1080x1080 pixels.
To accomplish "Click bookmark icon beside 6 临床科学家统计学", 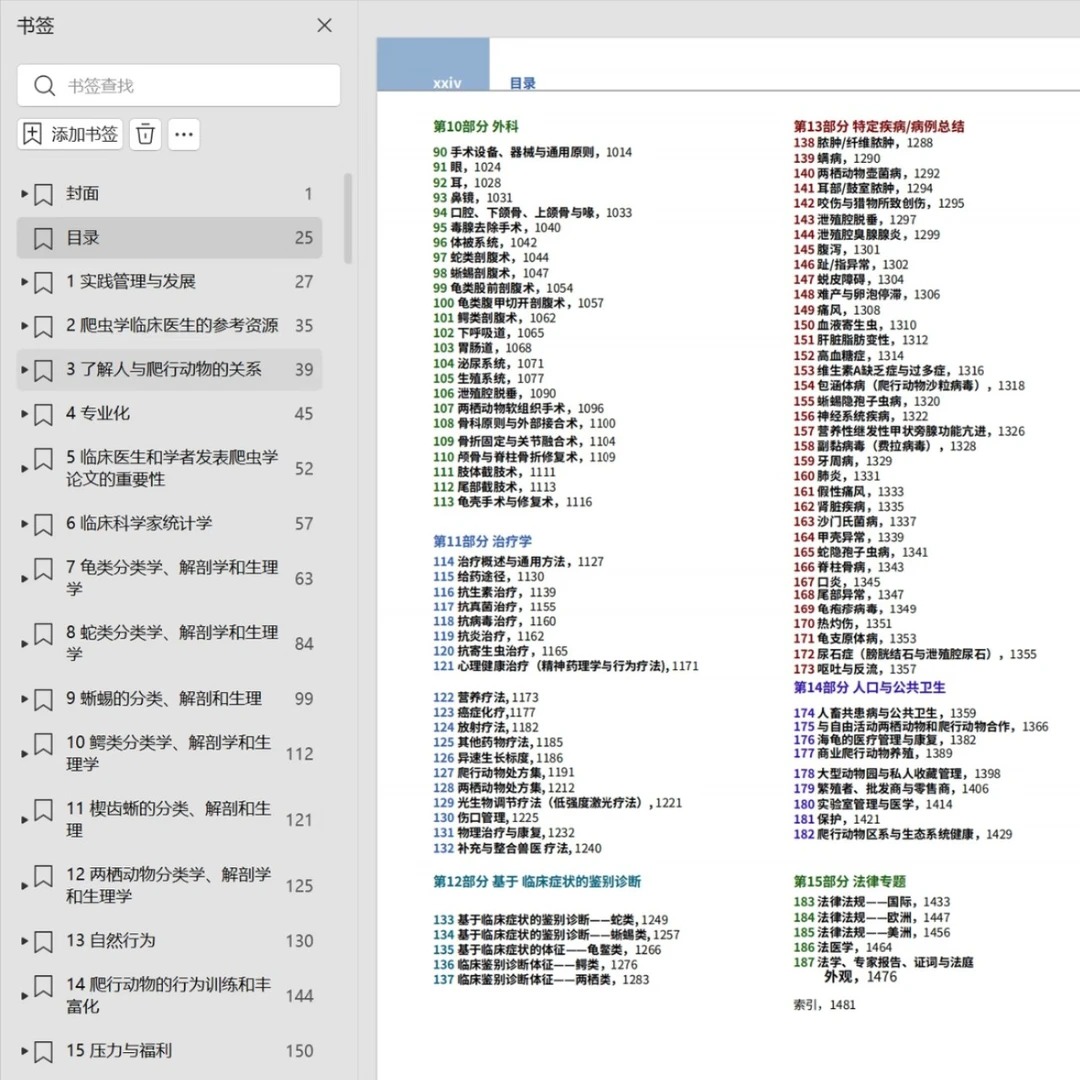I will pos(43,524).
